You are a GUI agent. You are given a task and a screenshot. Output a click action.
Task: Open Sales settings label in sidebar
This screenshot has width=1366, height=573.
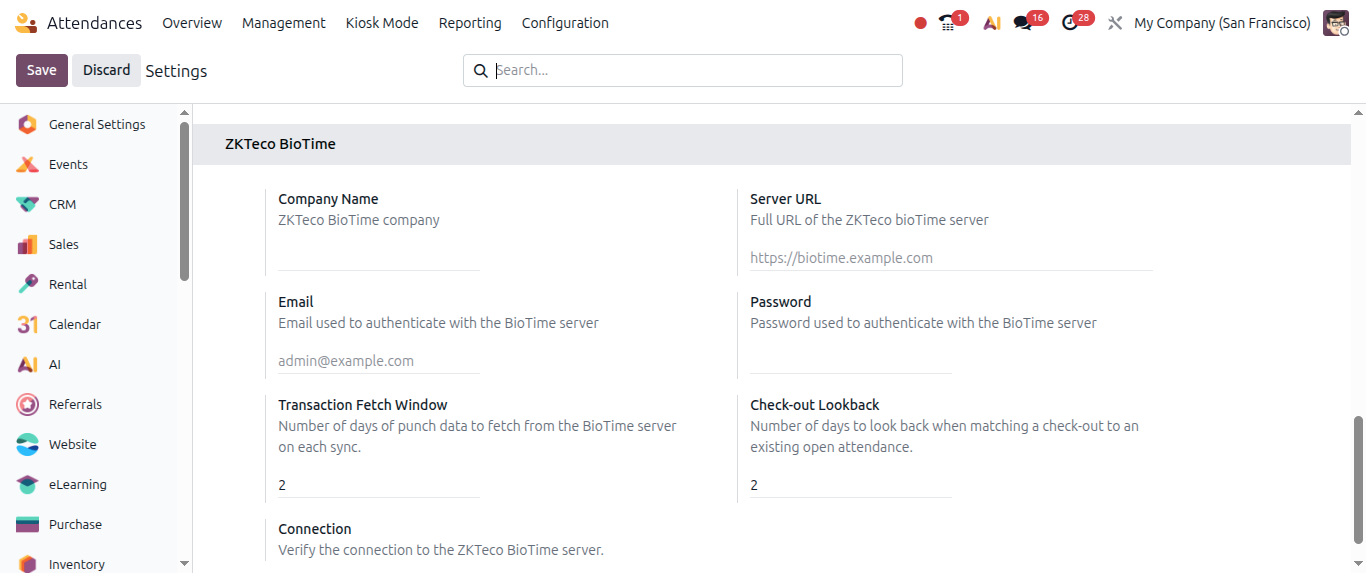click(x=64, y=245)
